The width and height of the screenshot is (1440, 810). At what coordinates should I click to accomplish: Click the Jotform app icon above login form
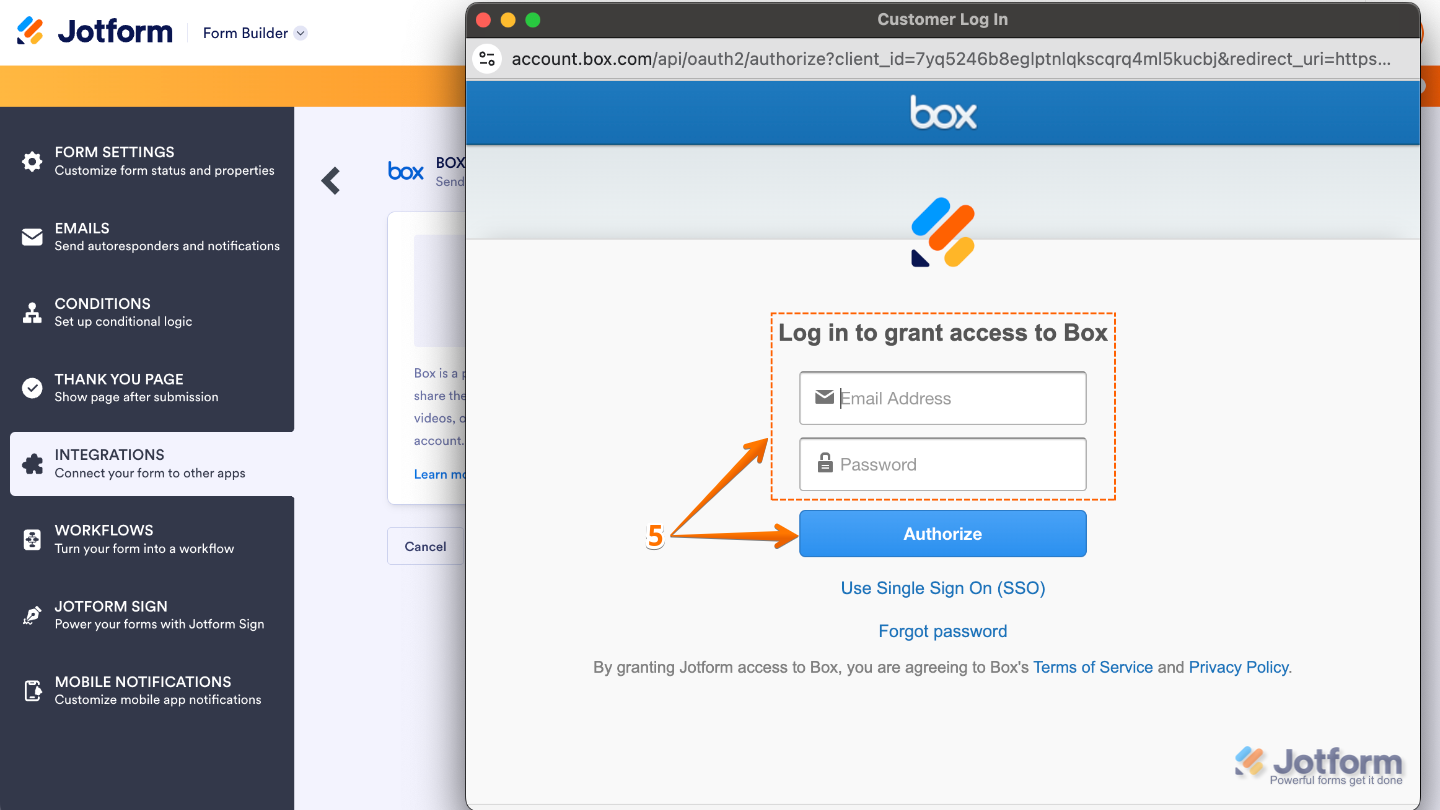click(x=943, y=232)
